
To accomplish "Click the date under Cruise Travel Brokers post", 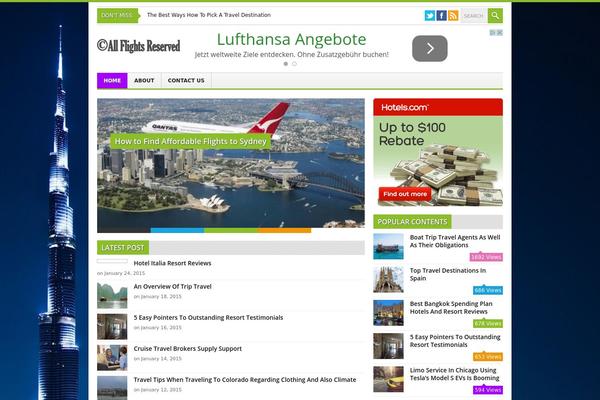I will (158, 359).
